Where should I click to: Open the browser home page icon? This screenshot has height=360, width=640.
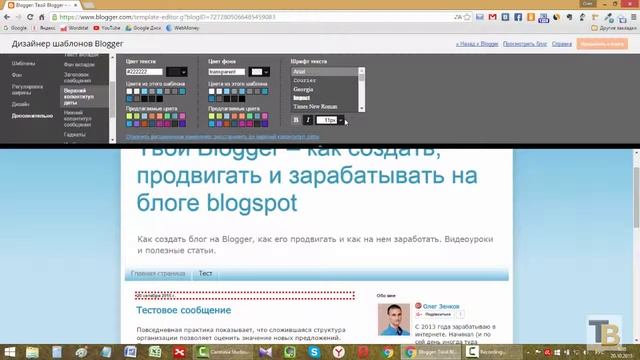coord(42,17)
